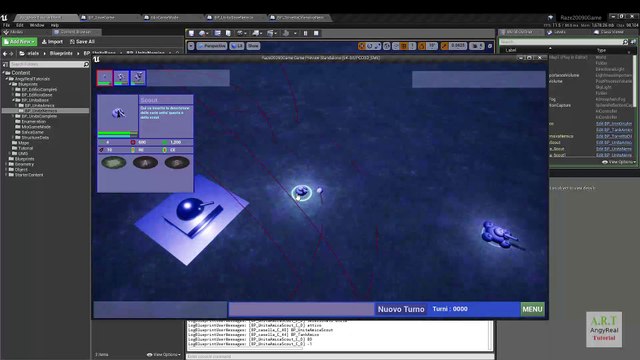Open the Lit view mode dropdown
The width and height of the screenshot is (640, 360).
coord(237,46)
